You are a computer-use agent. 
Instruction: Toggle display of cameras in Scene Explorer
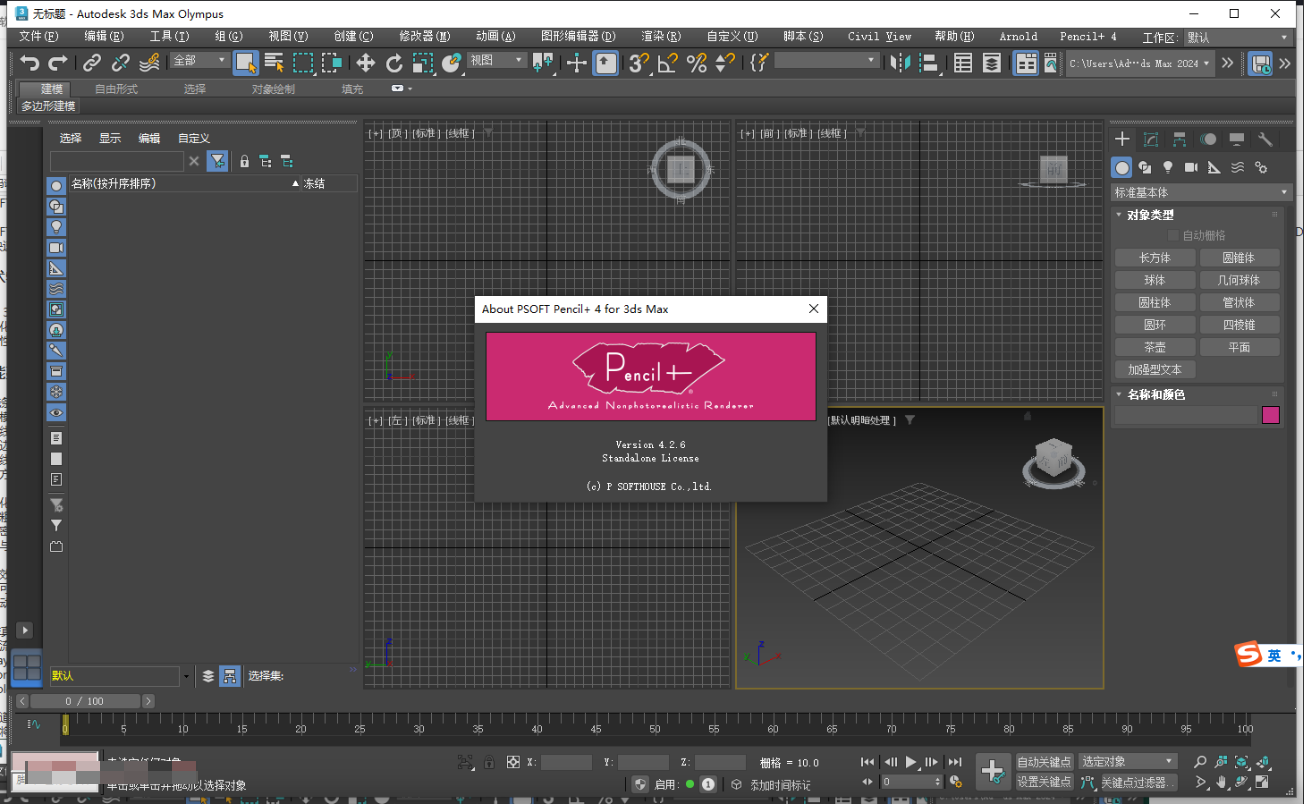pos(56,248)
